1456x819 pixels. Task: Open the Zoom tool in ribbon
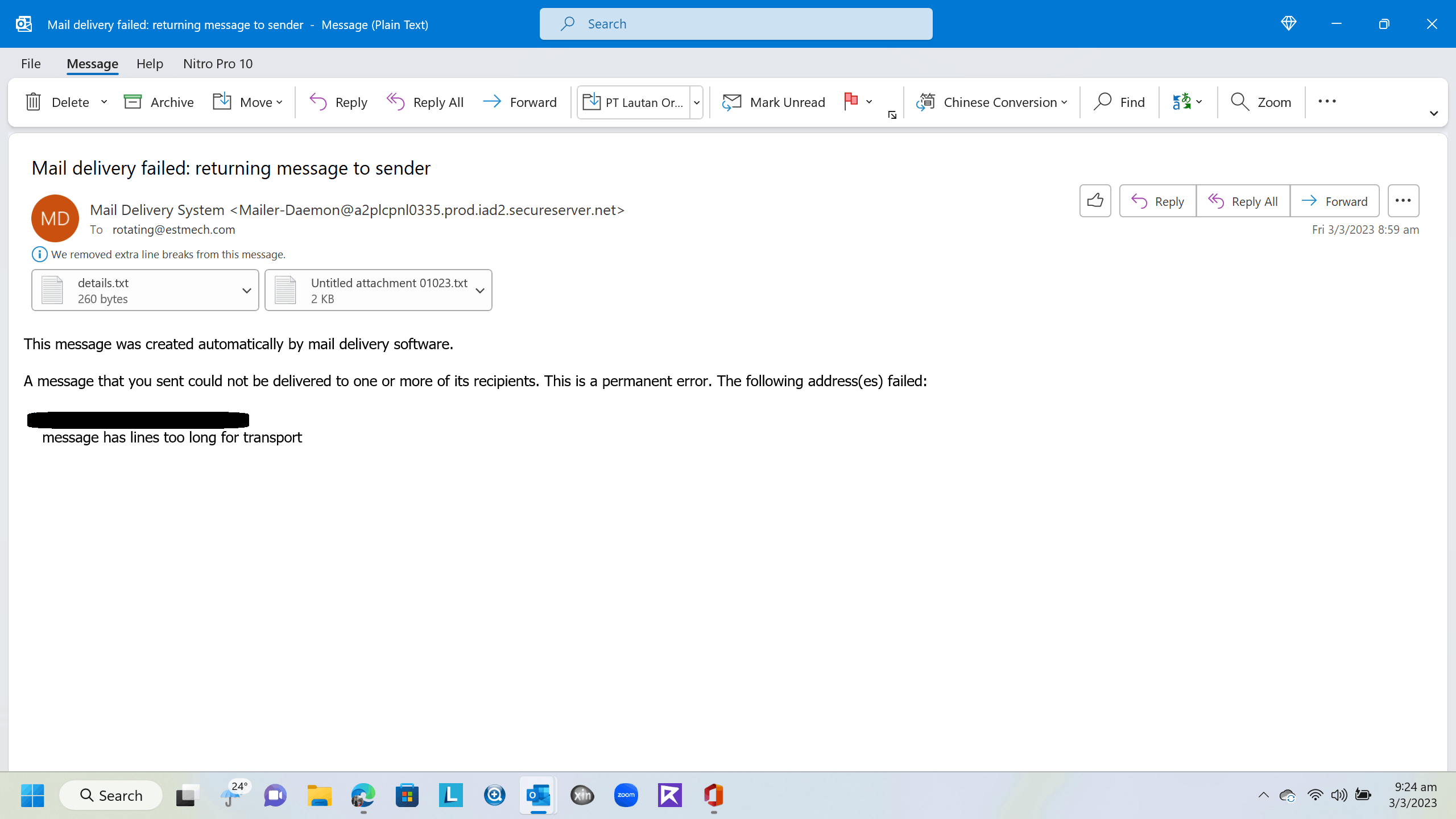[x=1261, y=102]
